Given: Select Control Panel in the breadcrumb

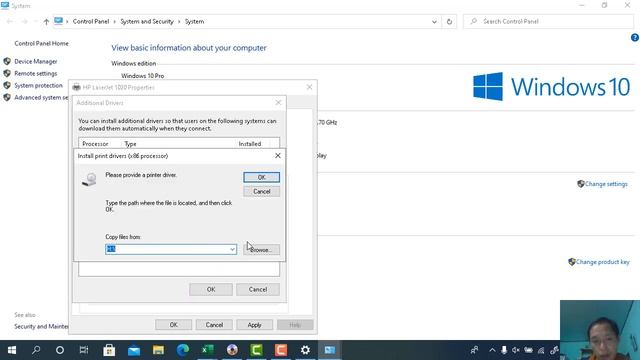Looking at the screenshot, I should pos(91,22).
